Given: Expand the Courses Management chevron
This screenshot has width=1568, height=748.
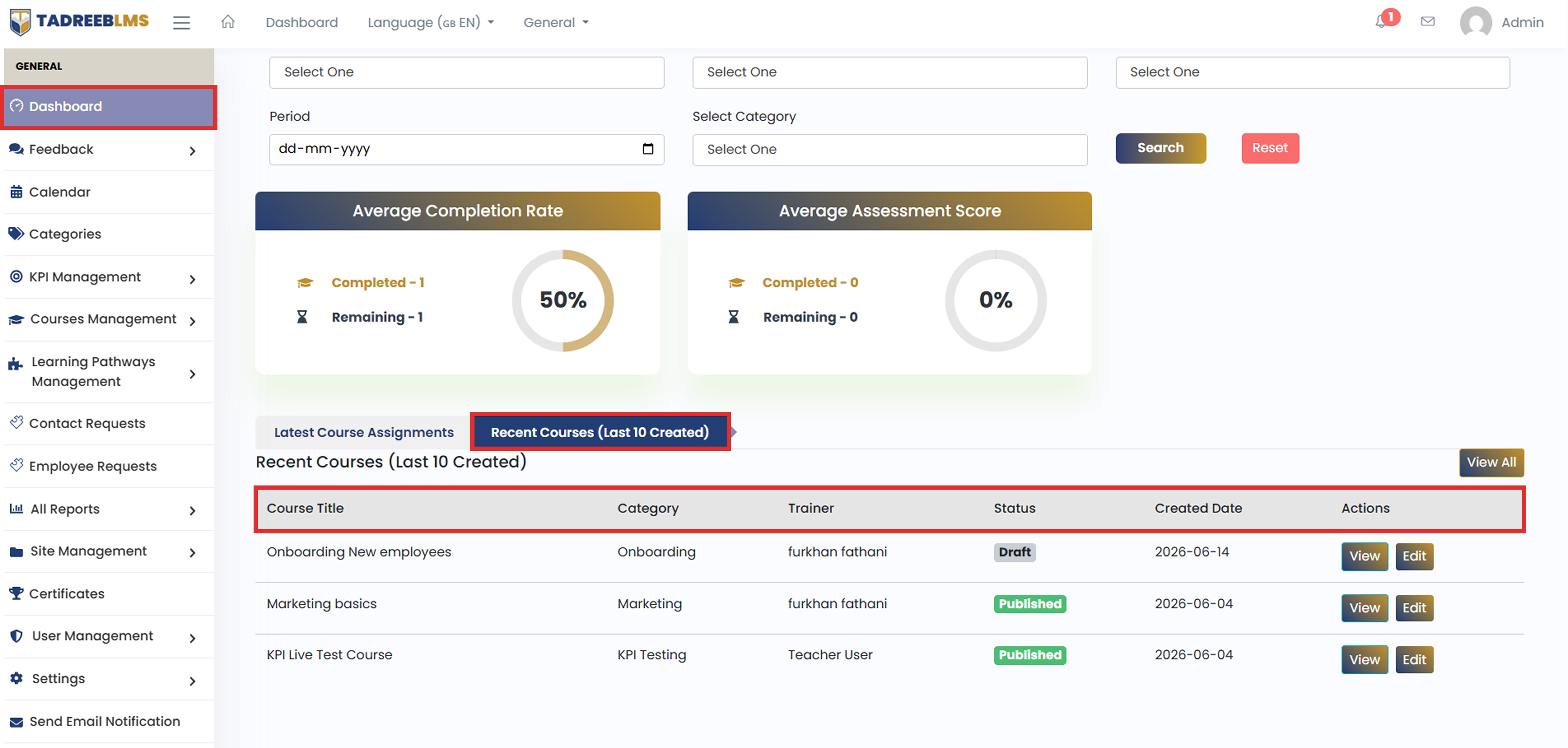Looking at the screenshot, I should pyautogui.click(x=192, y=321).
